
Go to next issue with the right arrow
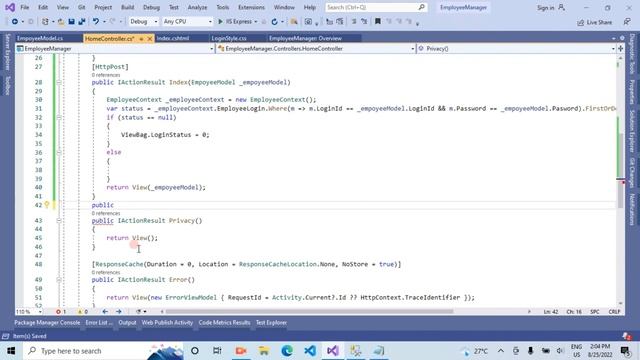[119, 311]
